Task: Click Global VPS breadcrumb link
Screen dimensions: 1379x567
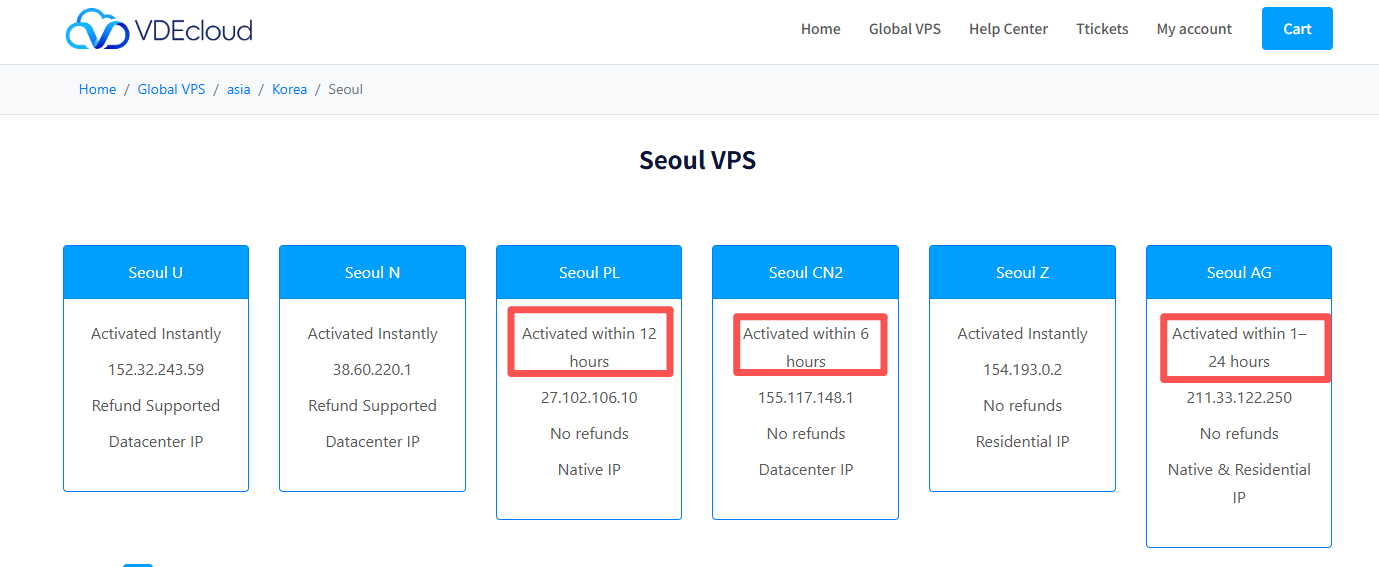Action: (171, 89)
